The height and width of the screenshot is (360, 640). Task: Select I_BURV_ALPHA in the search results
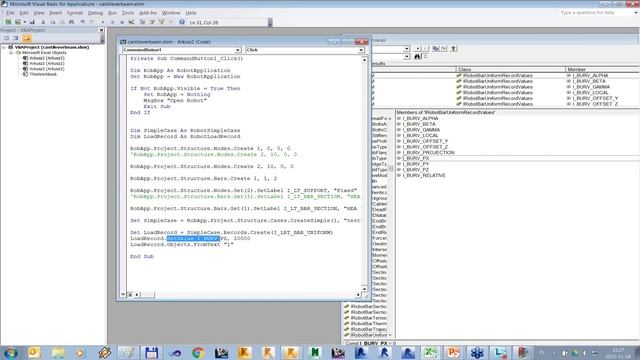pos(590,76)
